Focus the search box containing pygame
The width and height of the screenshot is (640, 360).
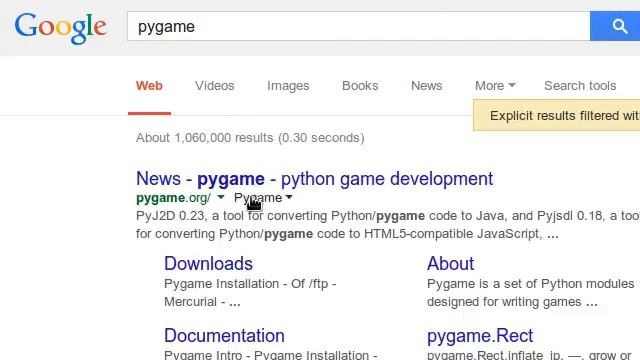pos(358,26)
